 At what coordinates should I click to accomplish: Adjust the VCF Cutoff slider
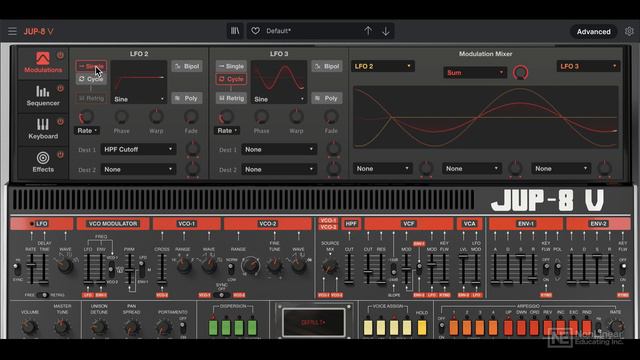368,272
